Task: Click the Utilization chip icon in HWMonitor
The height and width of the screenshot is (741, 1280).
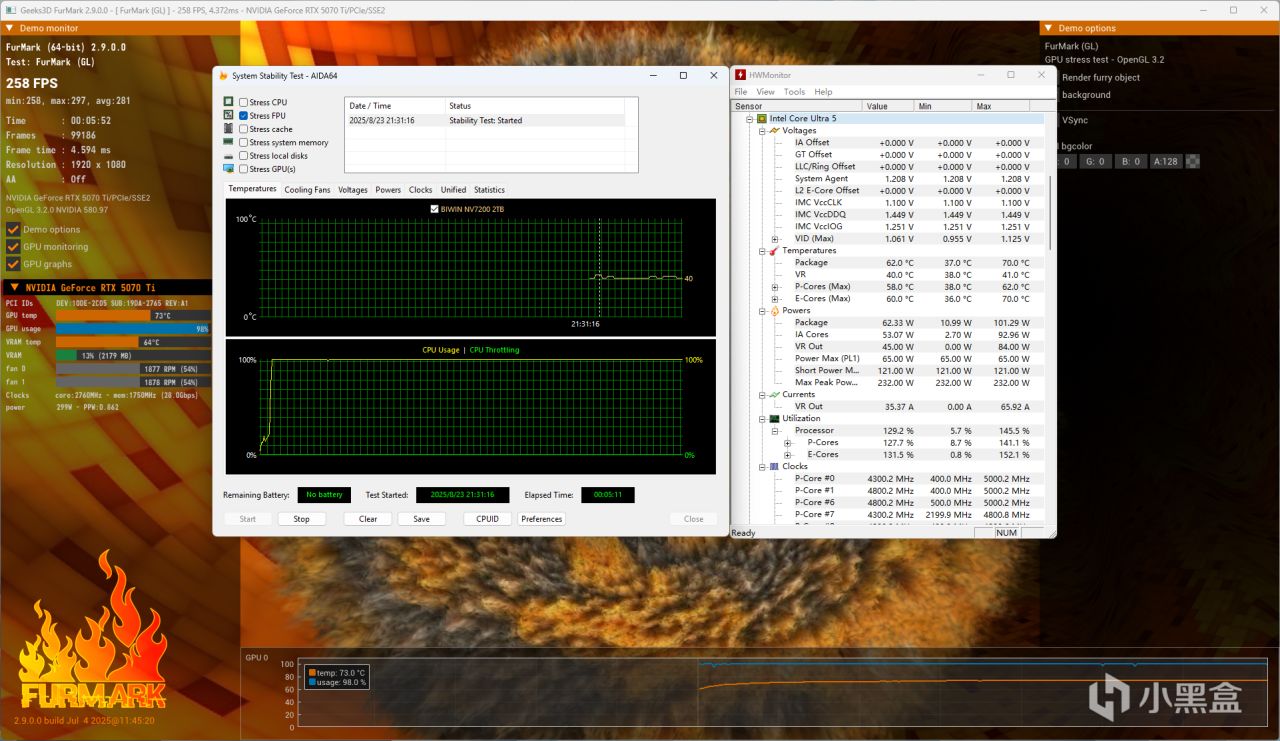Action: 774,419
